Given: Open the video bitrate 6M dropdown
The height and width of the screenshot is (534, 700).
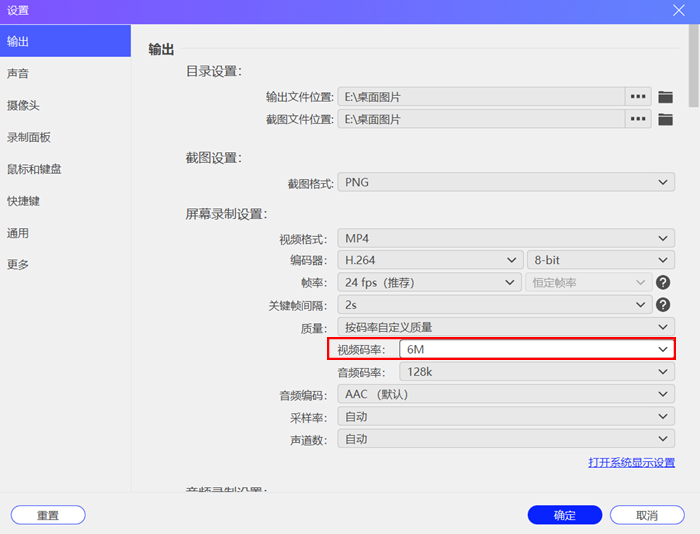Looking at the screenshot, I should pos(537,349).
